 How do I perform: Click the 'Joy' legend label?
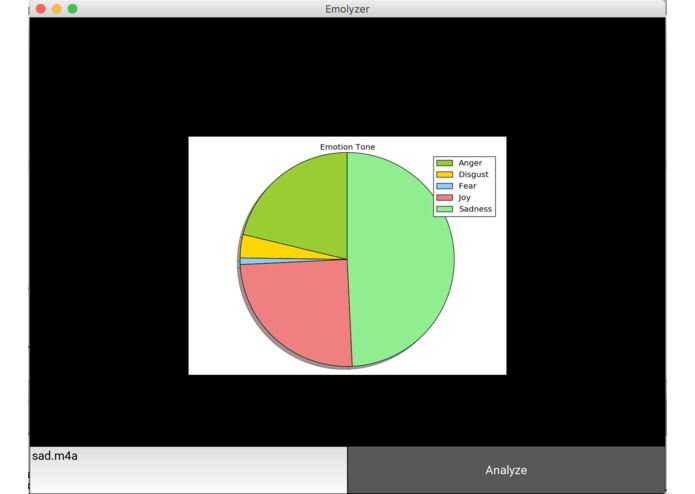(x=464, y=198)
